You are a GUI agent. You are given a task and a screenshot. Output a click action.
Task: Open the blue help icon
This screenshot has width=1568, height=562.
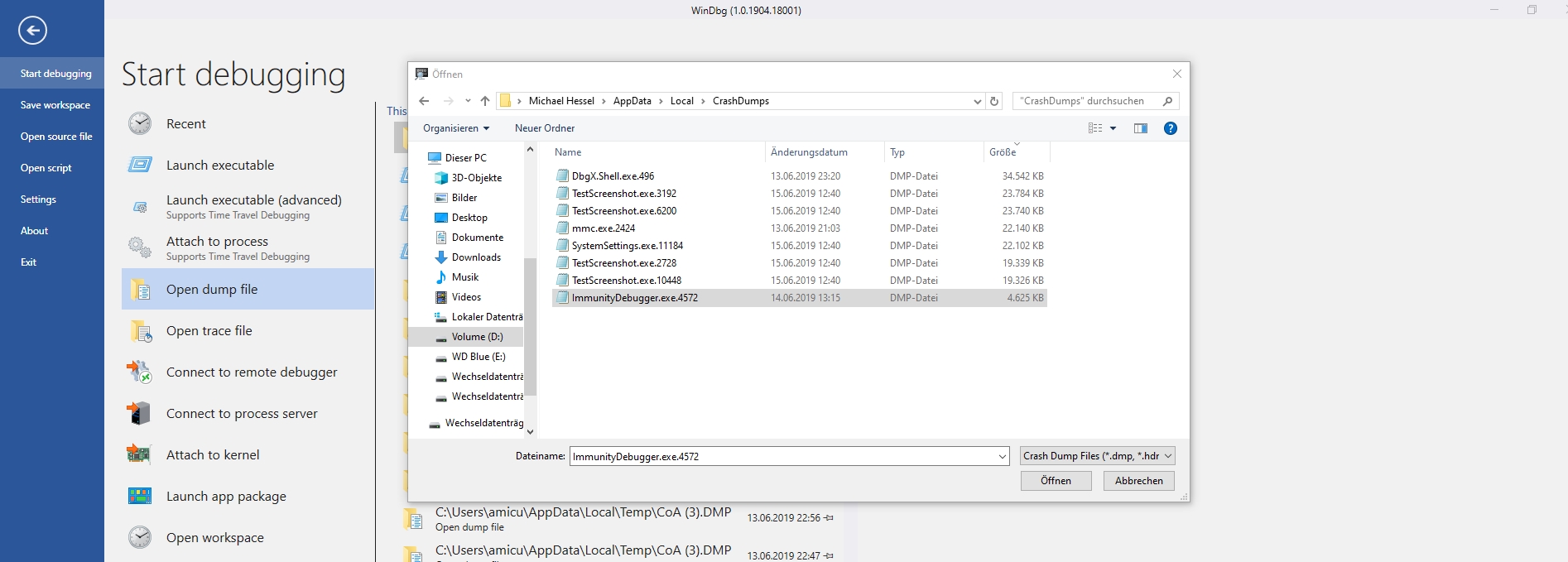[x=1171, y=128]
